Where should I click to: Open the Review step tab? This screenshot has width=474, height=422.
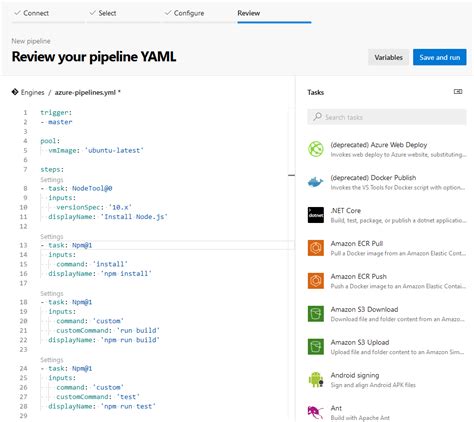pyautogui.click(x=249, y=13)
